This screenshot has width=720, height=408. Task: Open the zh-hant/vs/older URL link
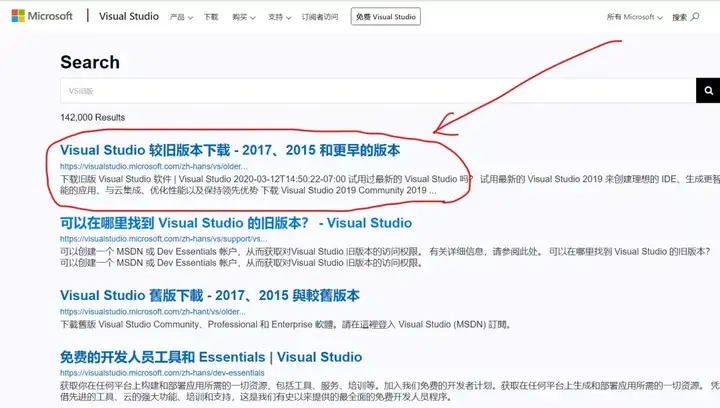[153, 312]
